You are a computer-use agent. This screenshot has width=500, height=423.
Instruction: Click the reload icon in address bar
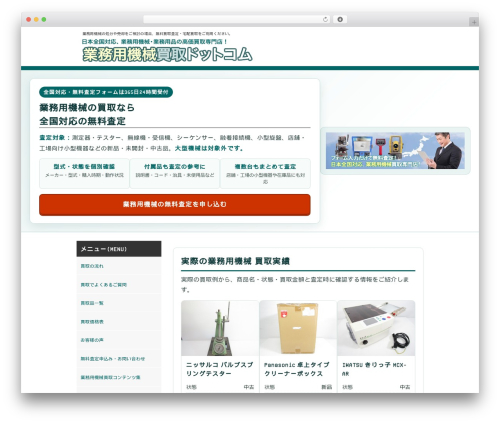point(325,19)
